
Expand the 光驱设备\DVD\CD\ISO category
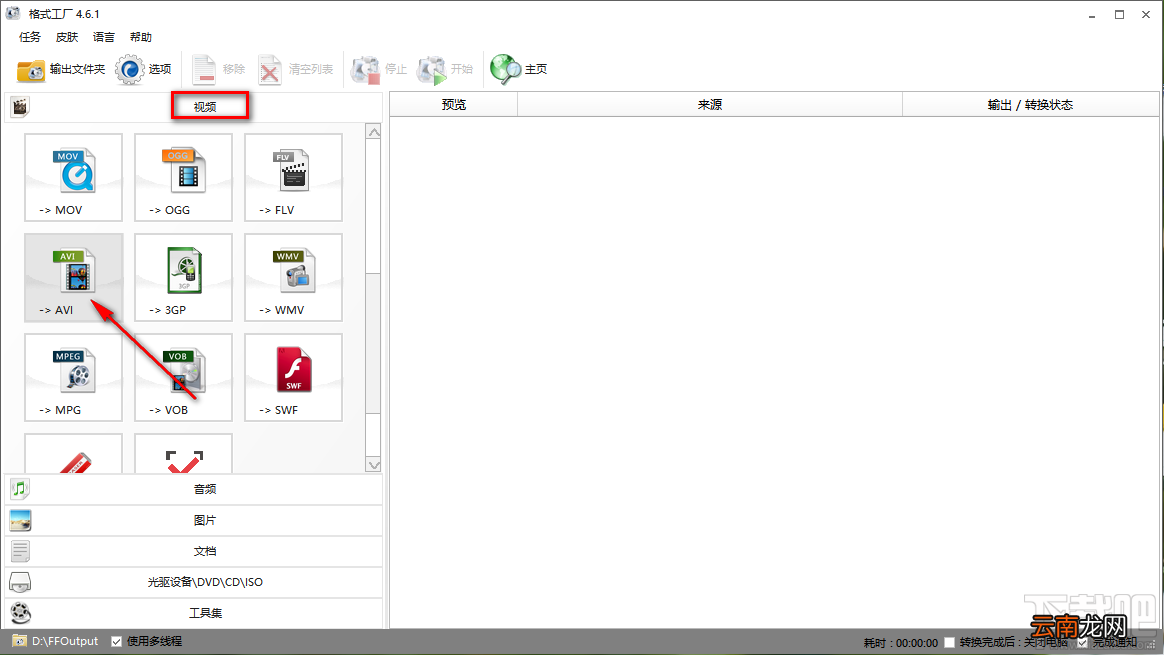[x=194, y=582]
